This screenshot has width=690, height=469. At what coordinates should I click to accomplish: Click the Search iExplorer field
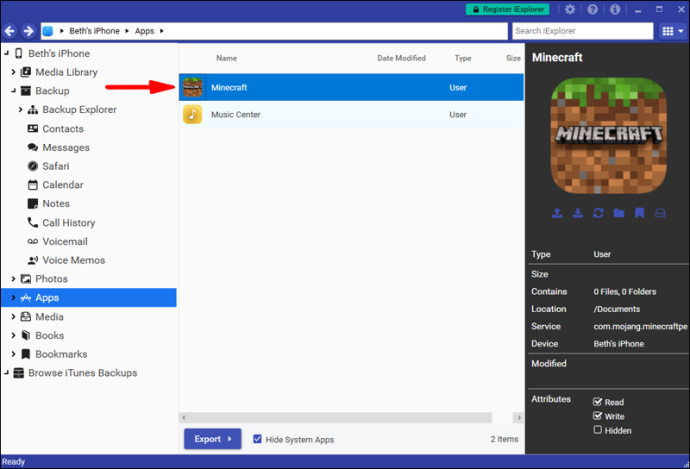pos(582,31)
